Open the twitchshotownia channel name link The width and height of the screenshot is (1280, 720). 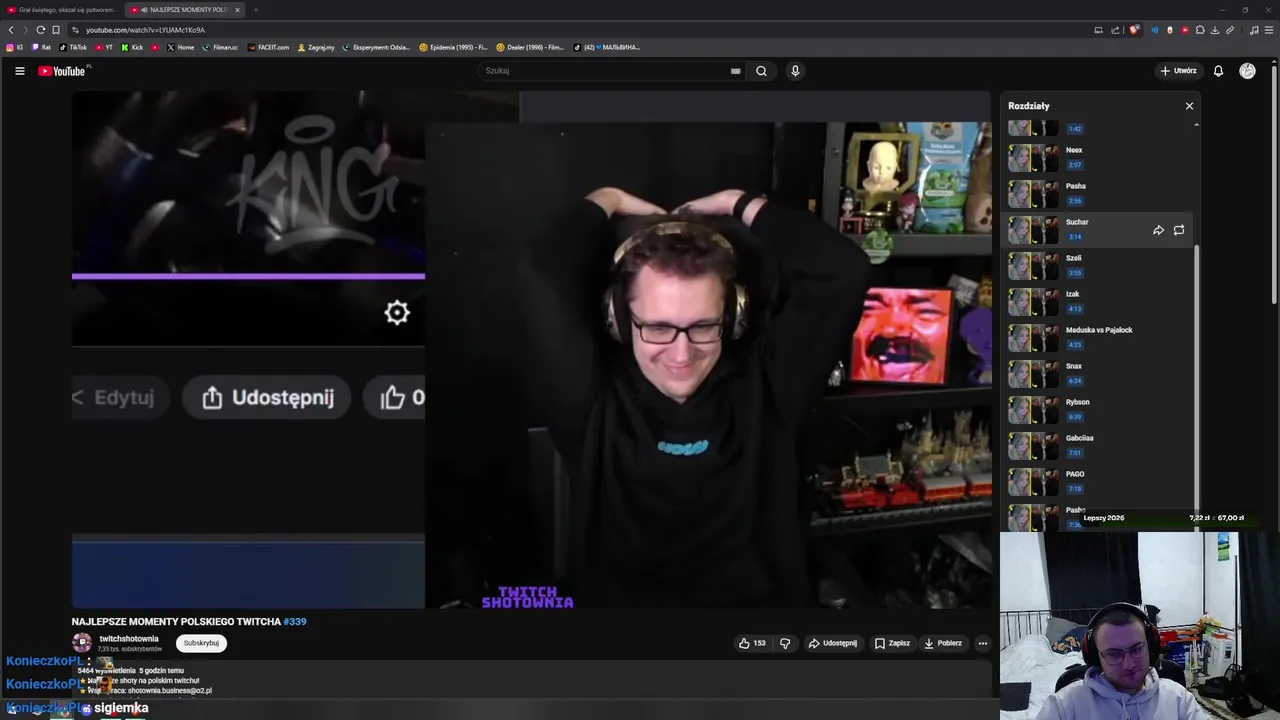pyautogui.click(x=129, y=639)
